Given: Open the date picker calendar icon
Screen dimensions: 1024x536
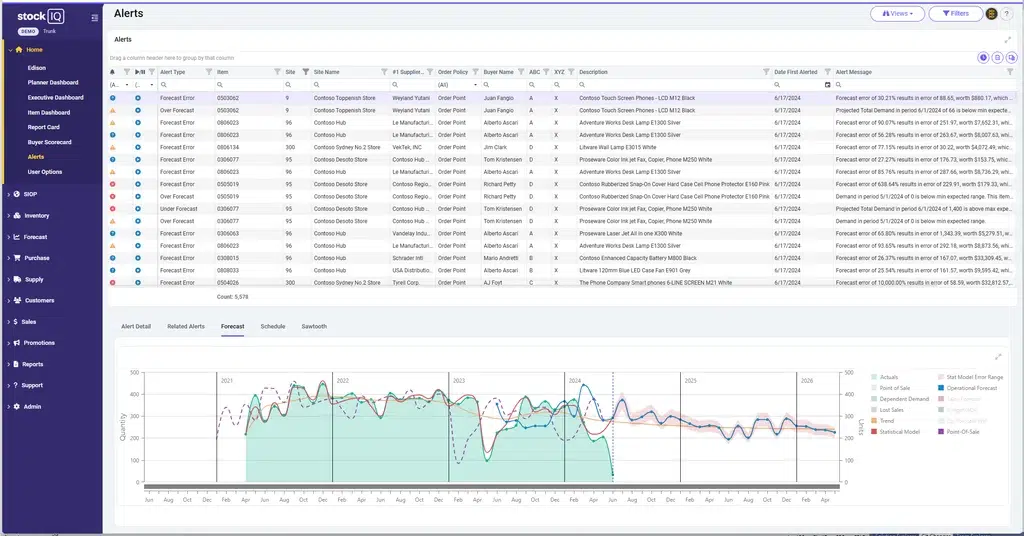Looking at the screenshot, I should tap(827, 85).
